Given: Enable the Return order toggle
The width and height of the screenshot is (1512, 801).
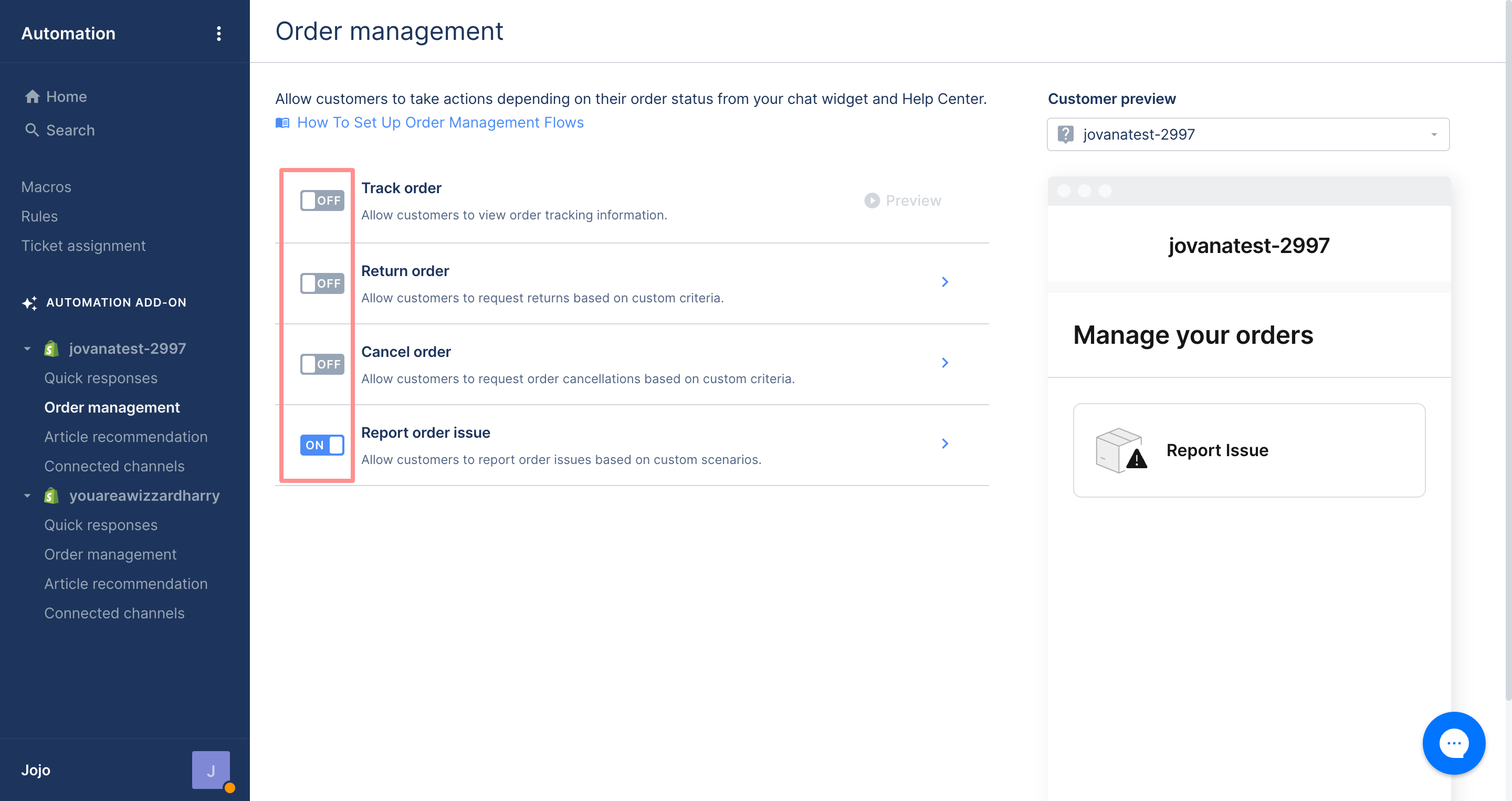Looking at the screenshot, I should (x=322, y=283).
